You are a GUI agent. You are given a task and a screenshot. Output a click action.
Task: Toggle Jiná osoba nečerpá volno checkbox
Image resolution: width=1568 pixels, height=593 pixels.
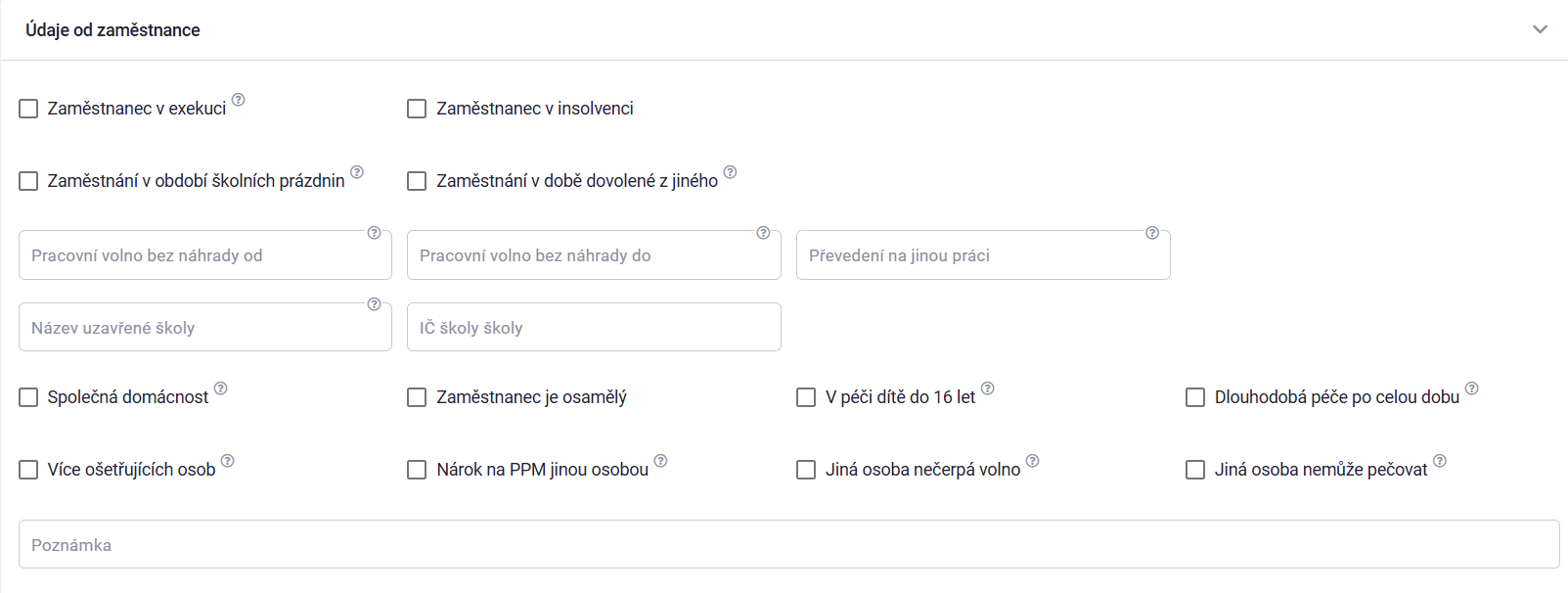[x=806, y=470]
